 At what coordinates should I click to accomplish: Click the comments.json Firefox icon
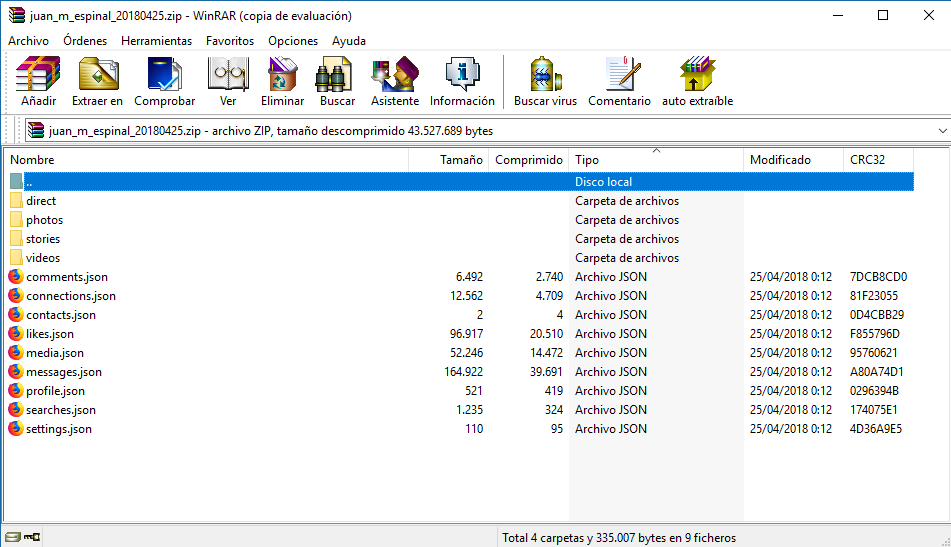point(16,277)
